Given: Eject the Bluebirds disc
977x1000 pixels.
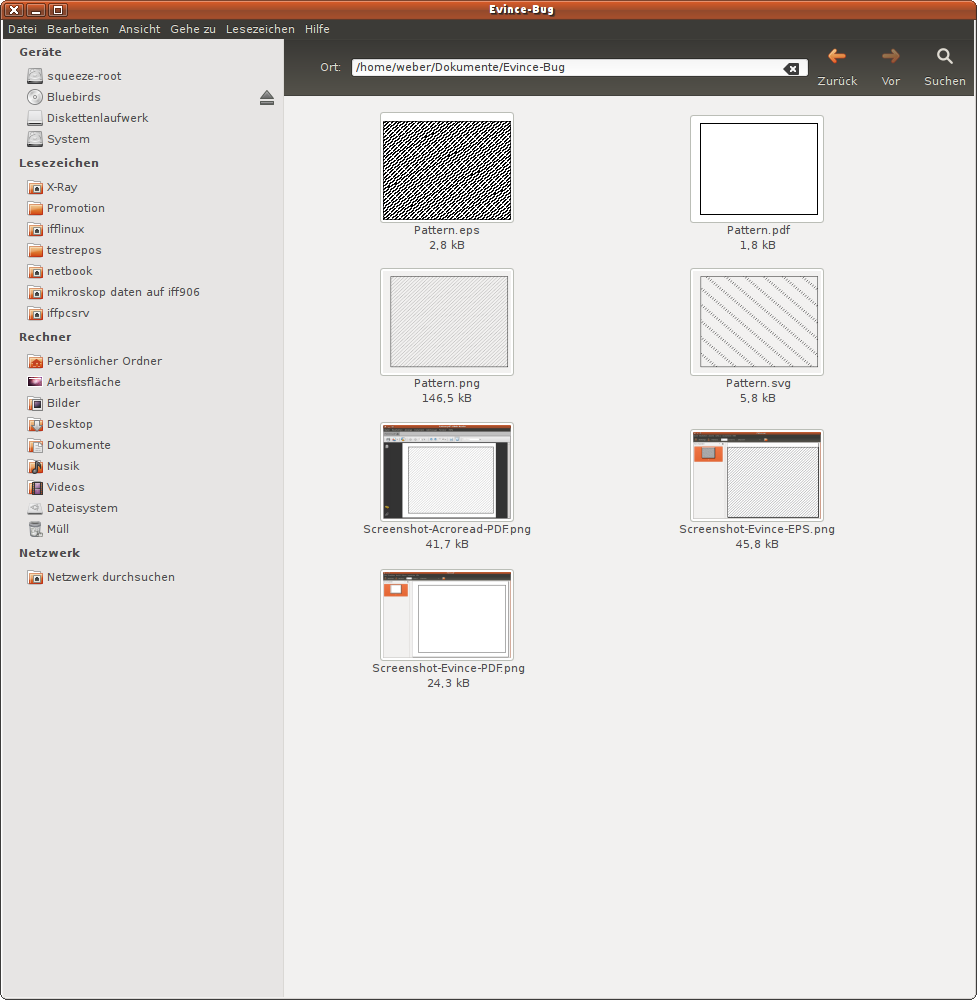Looking at the screenshot, I should pyautogui.click(x=266, y=97).
